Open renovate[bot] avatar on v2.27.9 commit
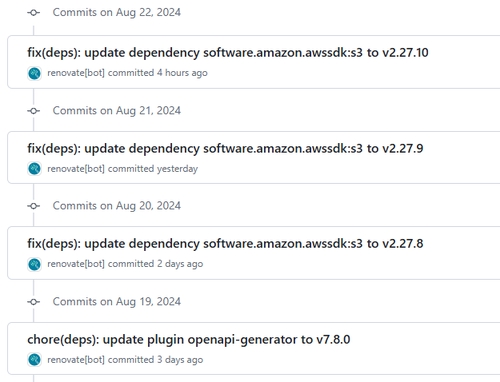Screen dimensions: 500x382 coord(34,169)
